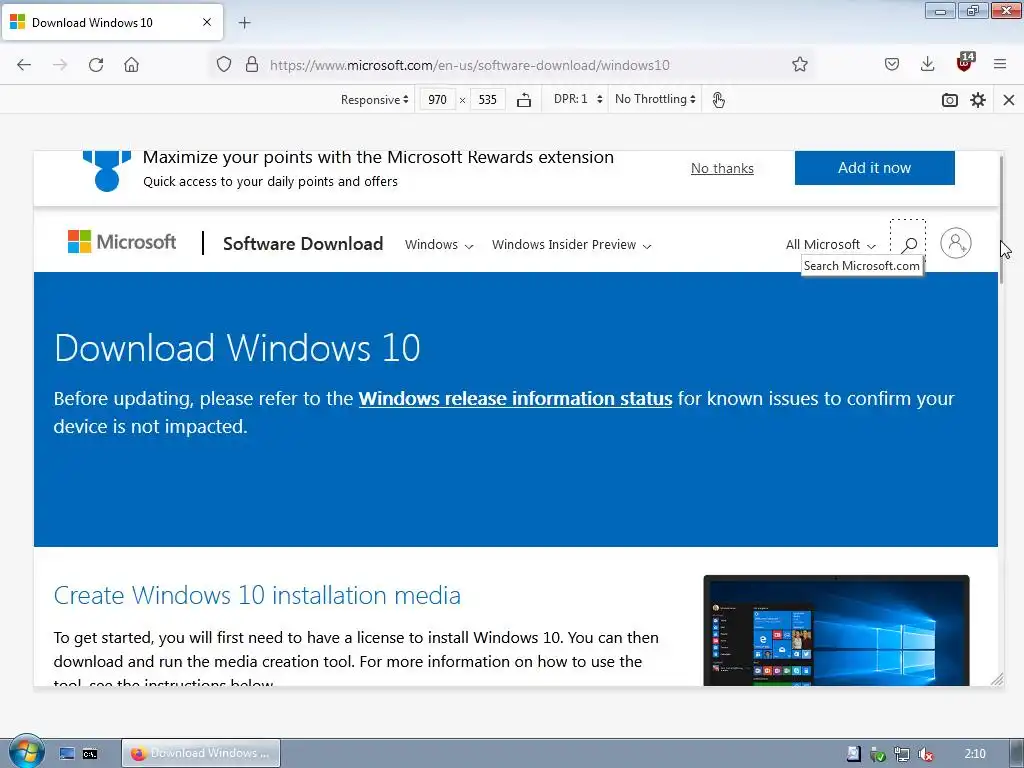Click the taskbar clock 2:10
The image size is (1024, 768).
point(975,754)
